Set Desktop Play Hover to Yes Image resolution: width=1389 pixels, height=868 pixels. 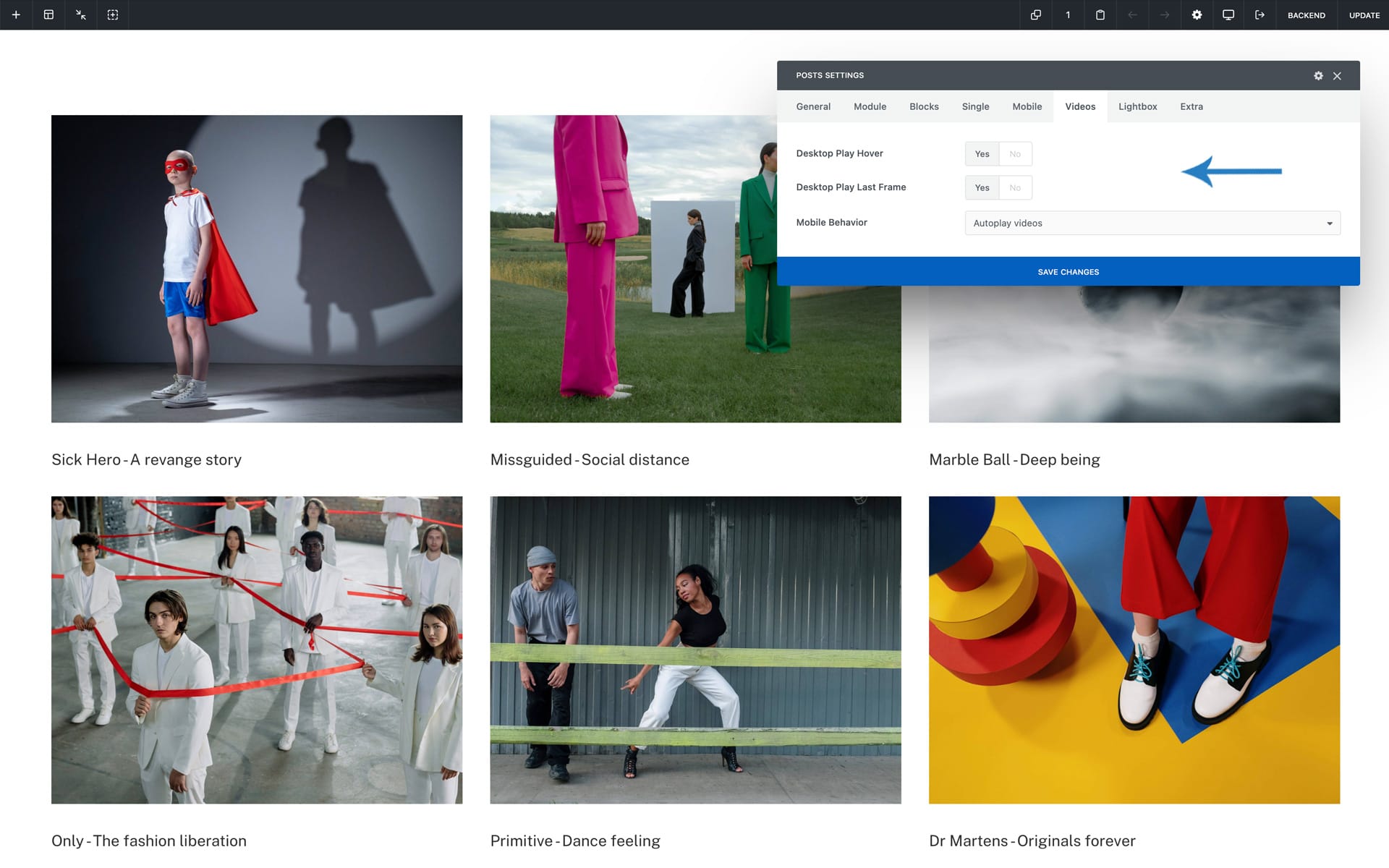pyautogui.click(x=982, y=154)
